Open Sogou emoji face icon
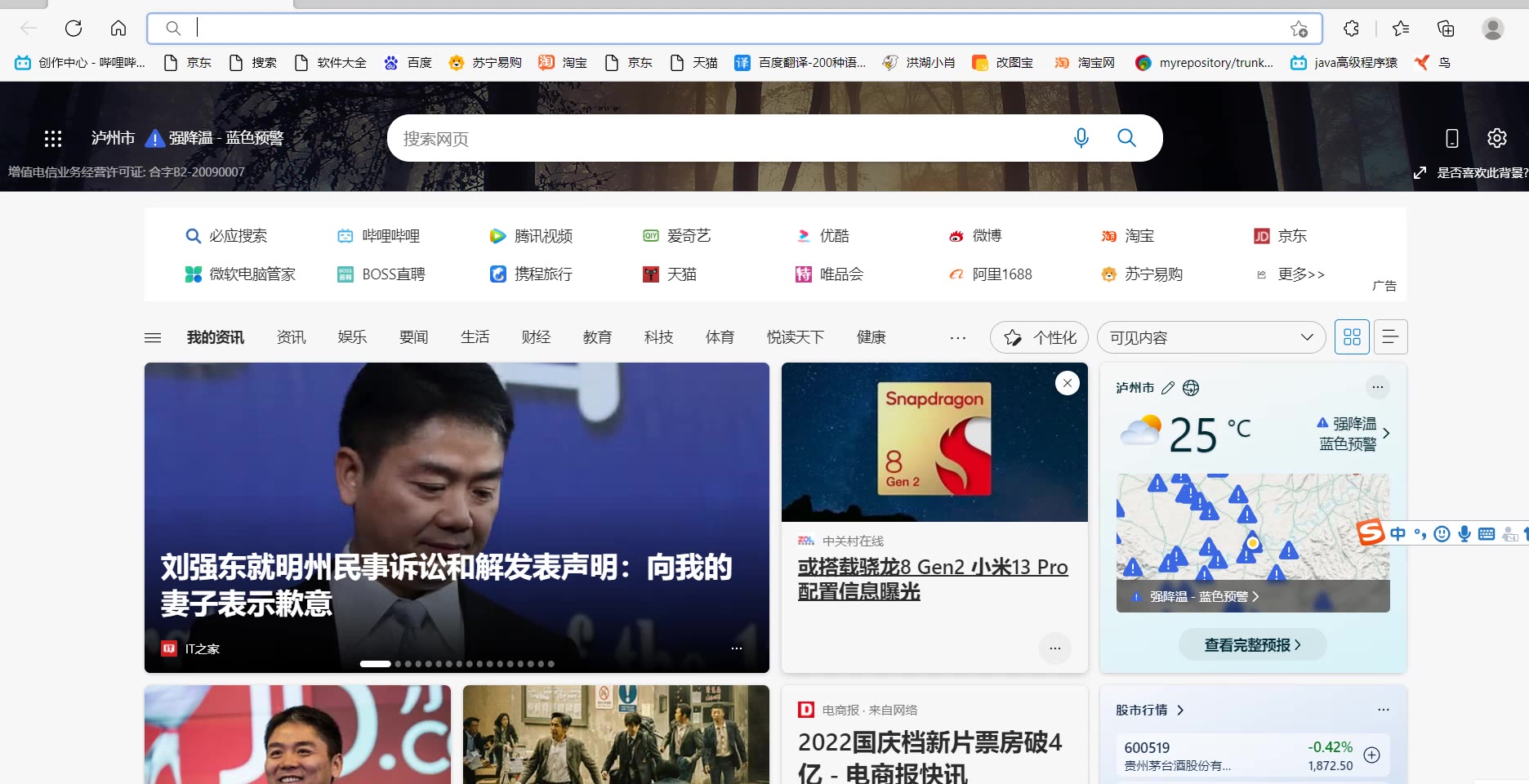 pyautogui.click(x=1442, y=534)
